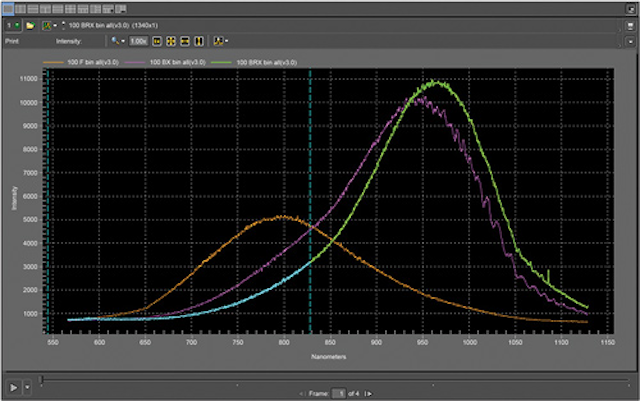Click the '100 BRX bin all(v3.0)' file title

coord(99,25)
